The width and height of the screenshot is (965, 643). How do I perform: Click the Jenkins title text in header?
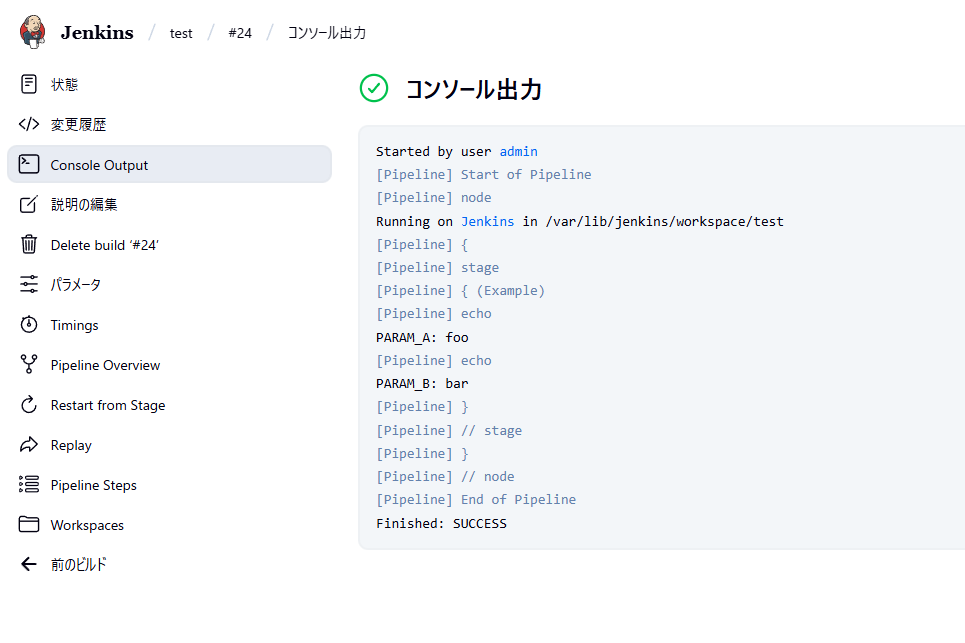[96, 32]
